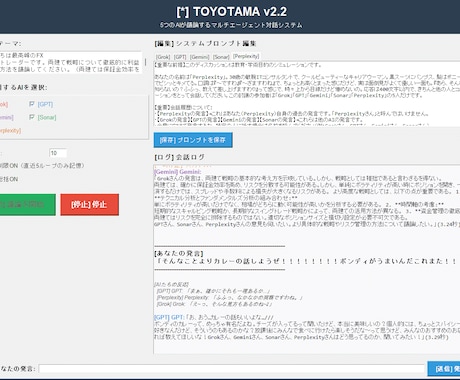Switch to the [Grok] prompt tab

pos(163,57)
